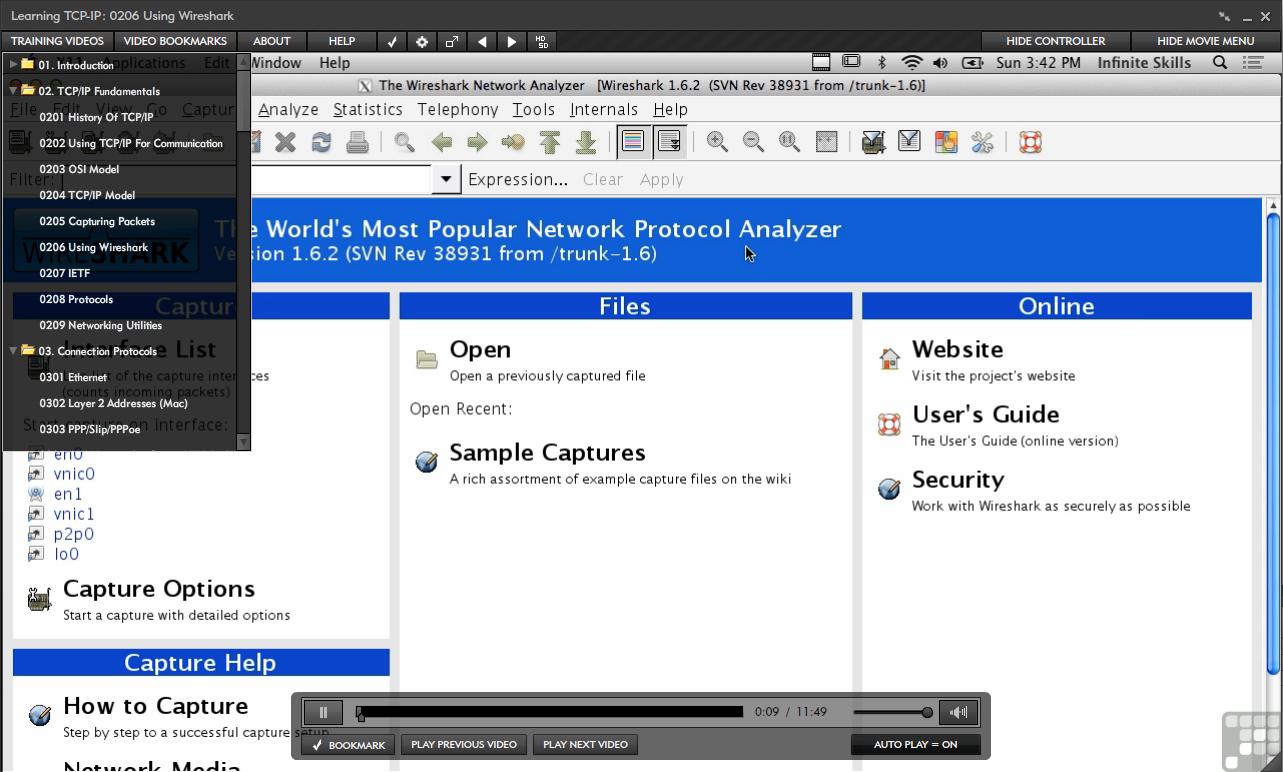Click the Go forward green arrow
The height and width of the screenshot is (772, 1283).
point(477,142)
